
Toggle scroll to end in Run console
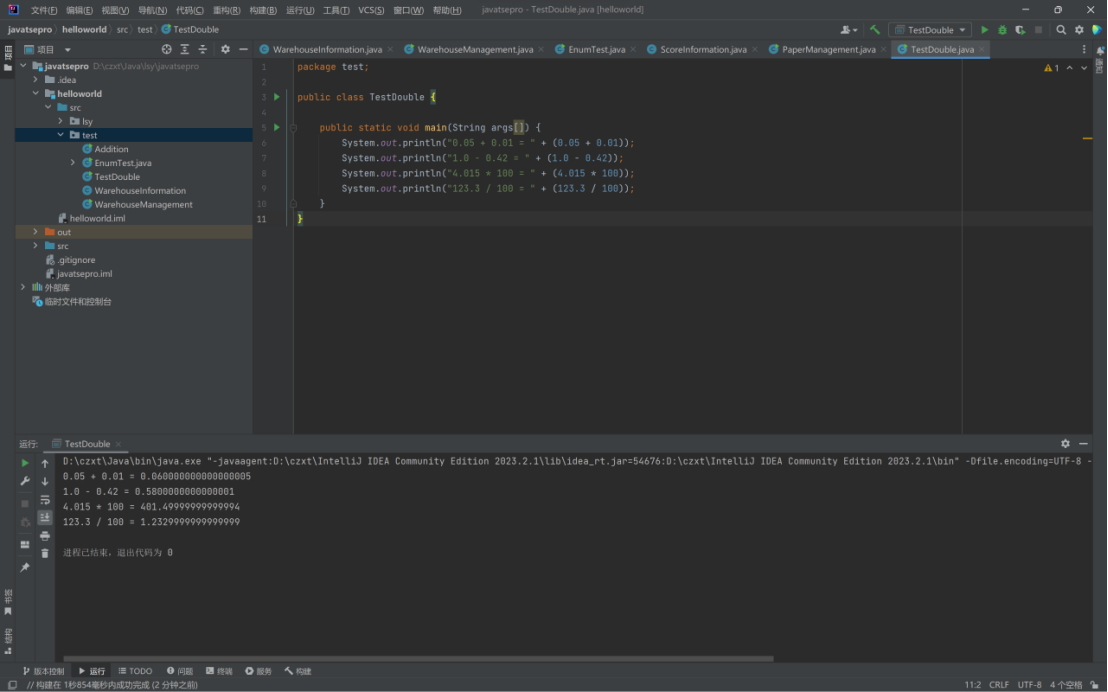(45, 517)
